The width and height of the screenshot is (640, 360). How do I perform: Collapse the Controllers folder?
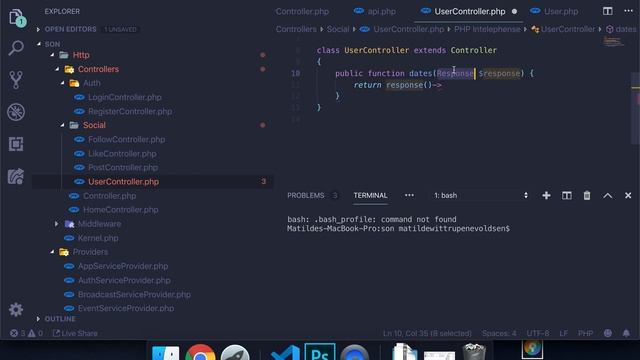point(57,69)
